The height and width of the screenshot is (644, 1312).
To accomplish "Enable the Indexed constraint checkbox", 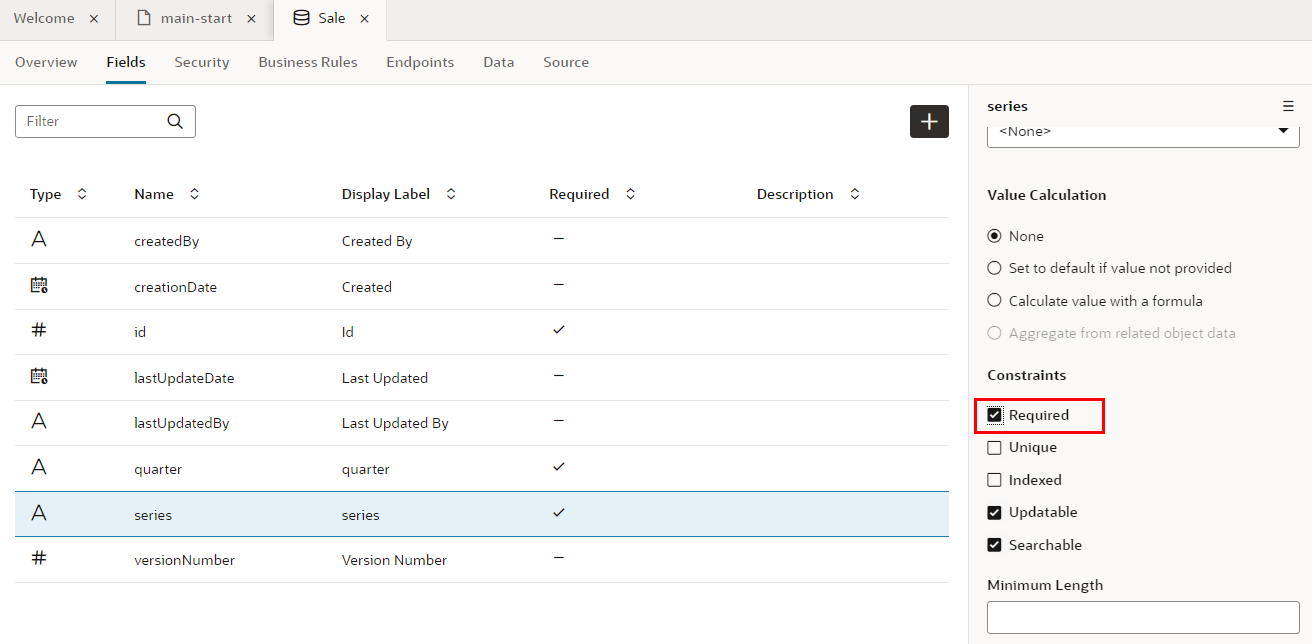I will coord(994,480).
